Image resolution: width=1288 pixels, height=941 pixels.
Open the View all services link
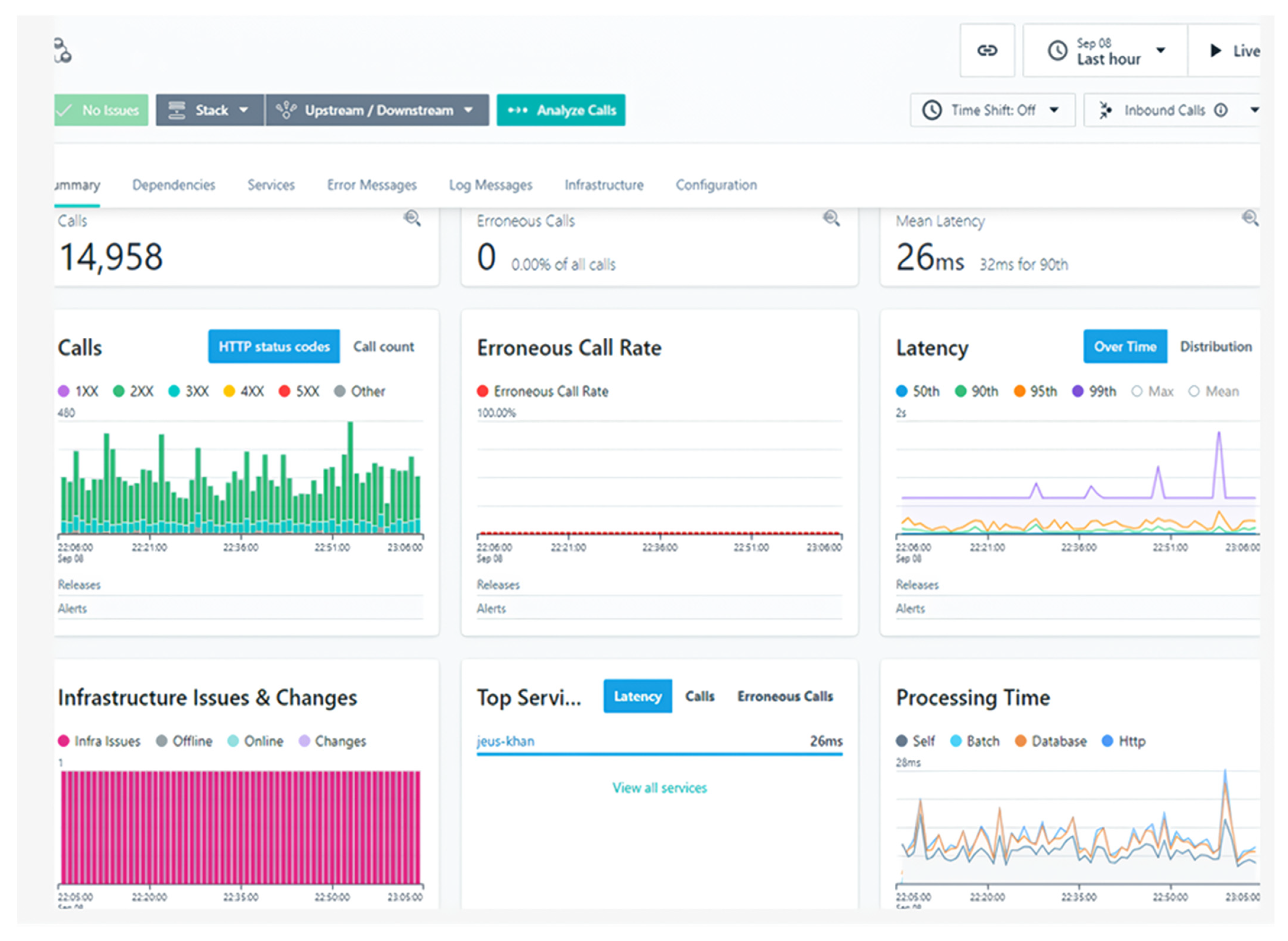coord(659,788)
